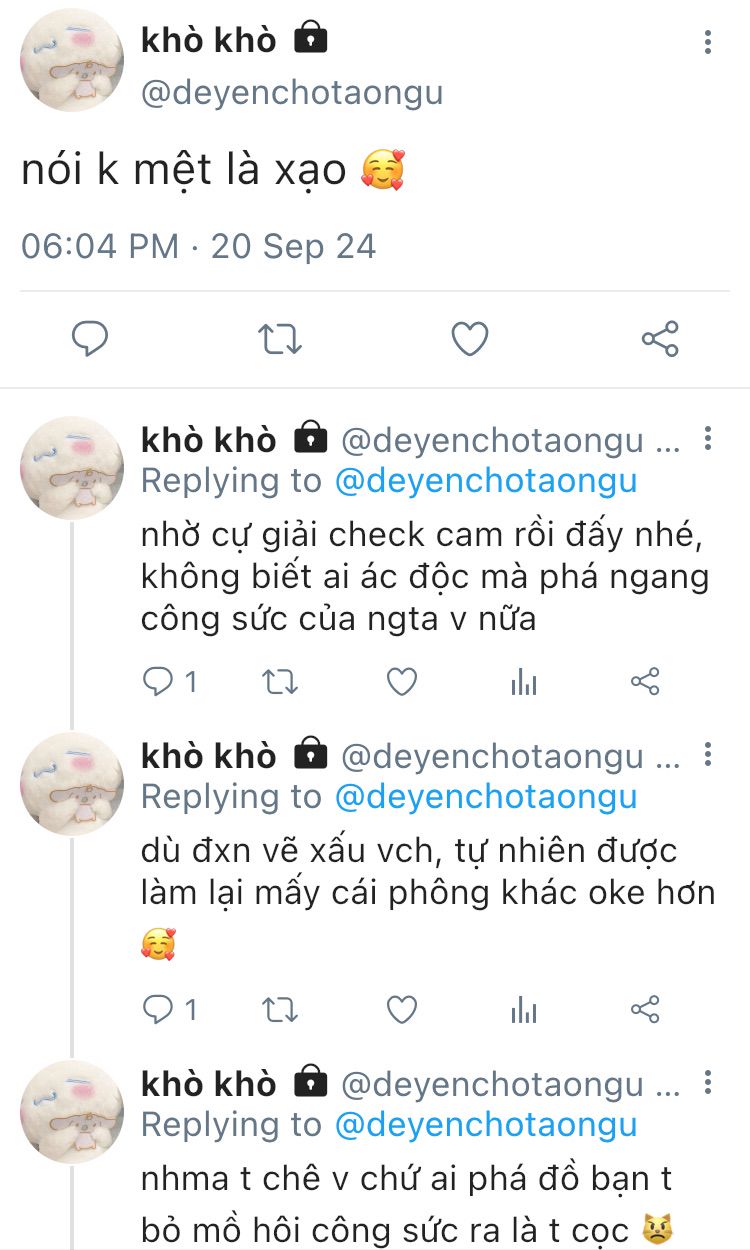Retweet the "nhờ cự giải check cam" reply
This screenshot has width=750, height=1250.
(280, 682)
